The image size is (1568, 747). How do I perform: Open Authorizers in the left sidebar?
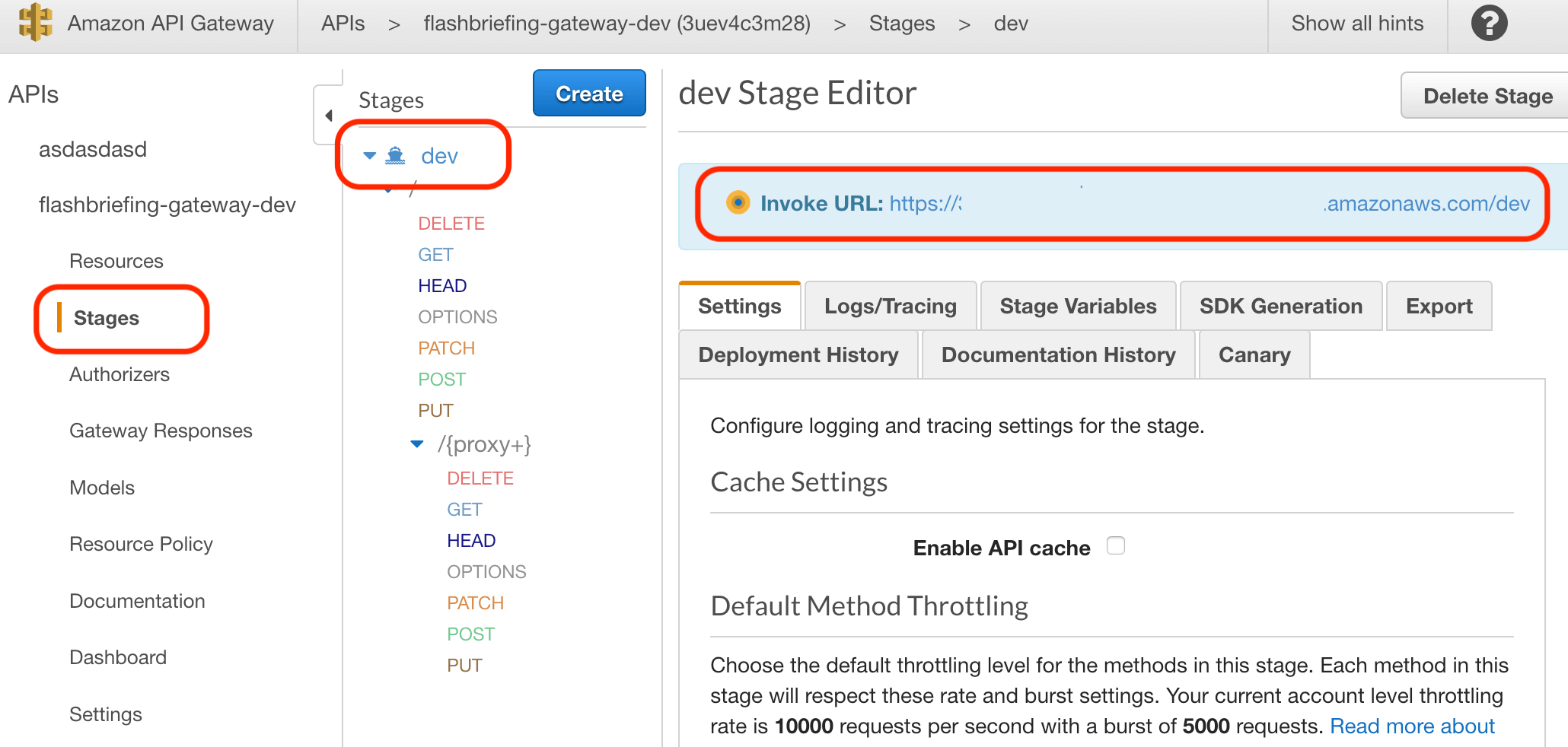coord(120,374)
